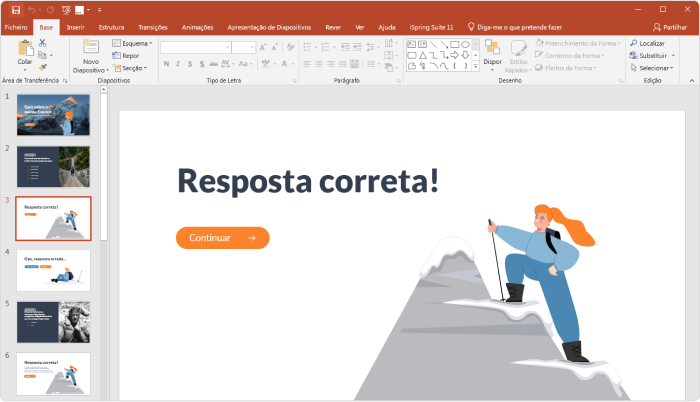Image resolution: width=700 pixels, height=402 pixels.
Task: Expand the full shapes gallery
Action: tap(475, 66)
